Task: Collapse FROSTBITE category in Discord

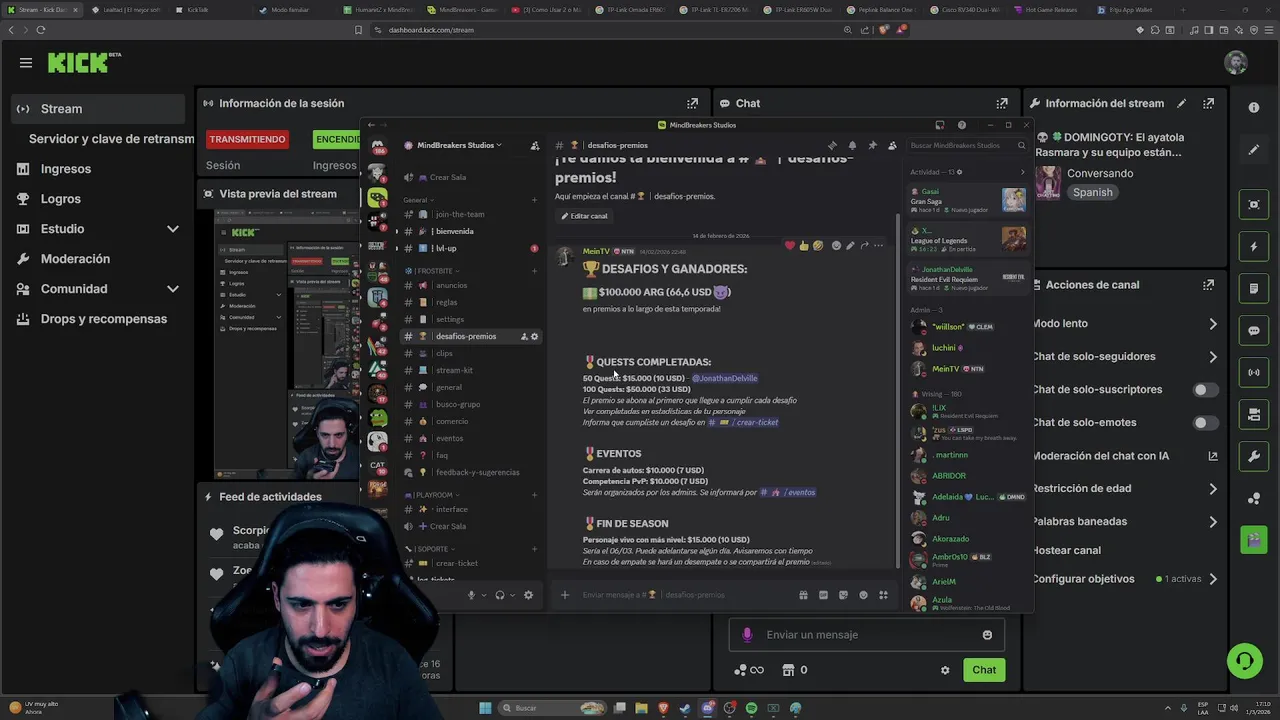Action: pyautogui.click(x=436, y=271)
